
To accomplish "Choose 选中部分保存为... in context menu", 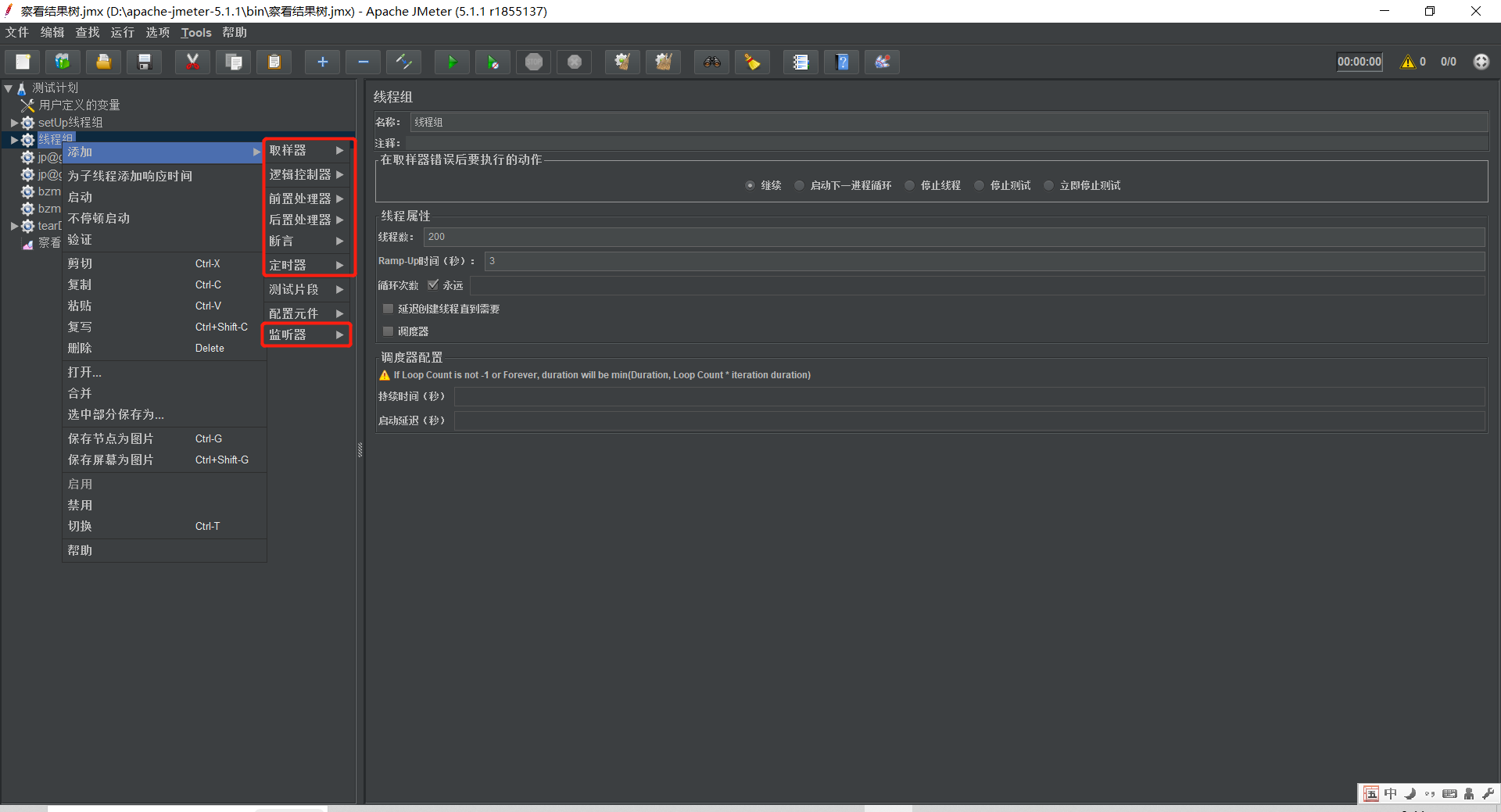I will pyautogui.click(x=164, y=414).
